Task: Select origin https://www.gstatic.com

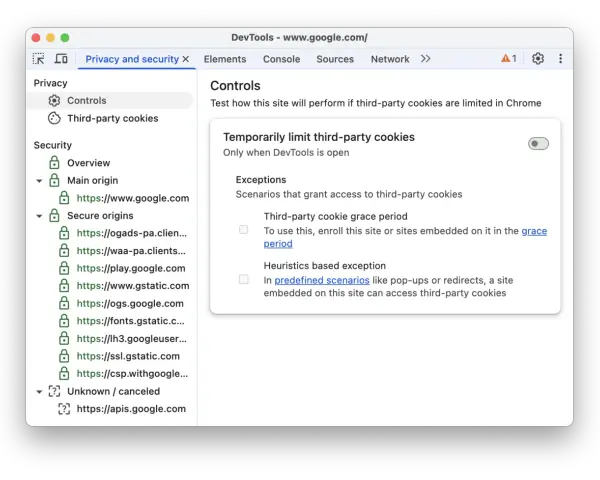Action: click(x=133, y=286)
